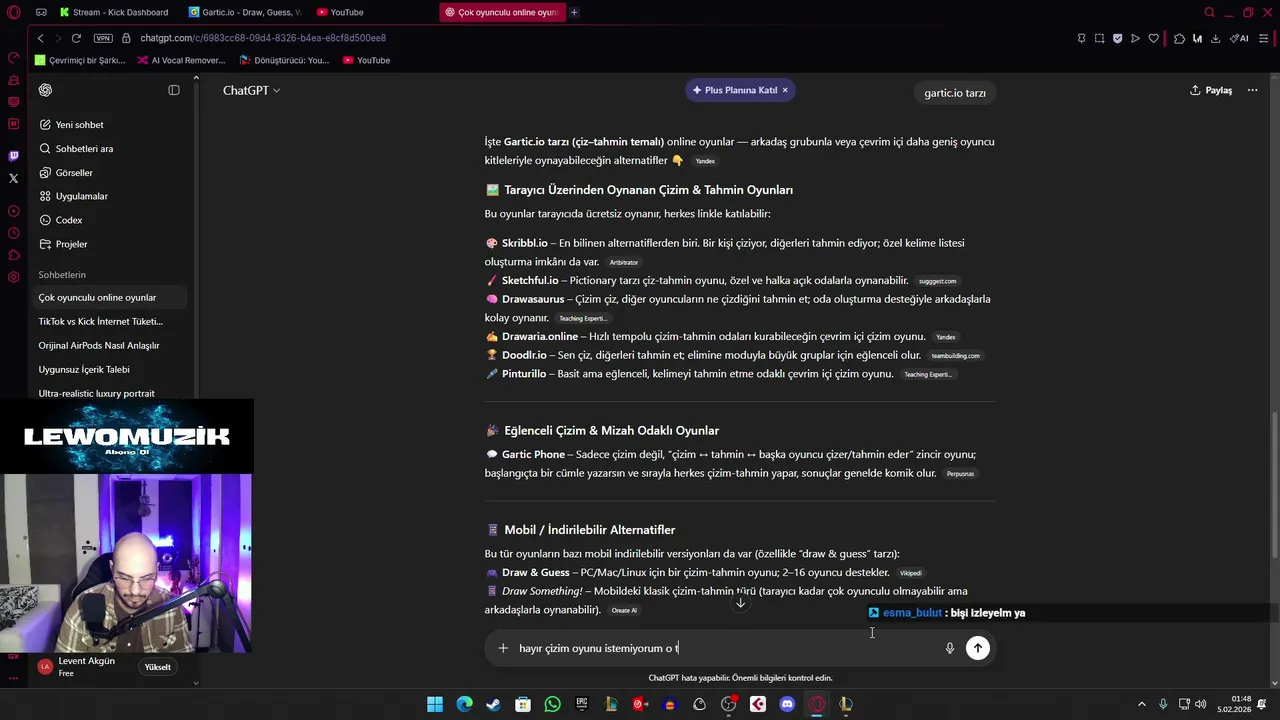Activate the snapshot capture tool icon

click(x=1099, y=38)
